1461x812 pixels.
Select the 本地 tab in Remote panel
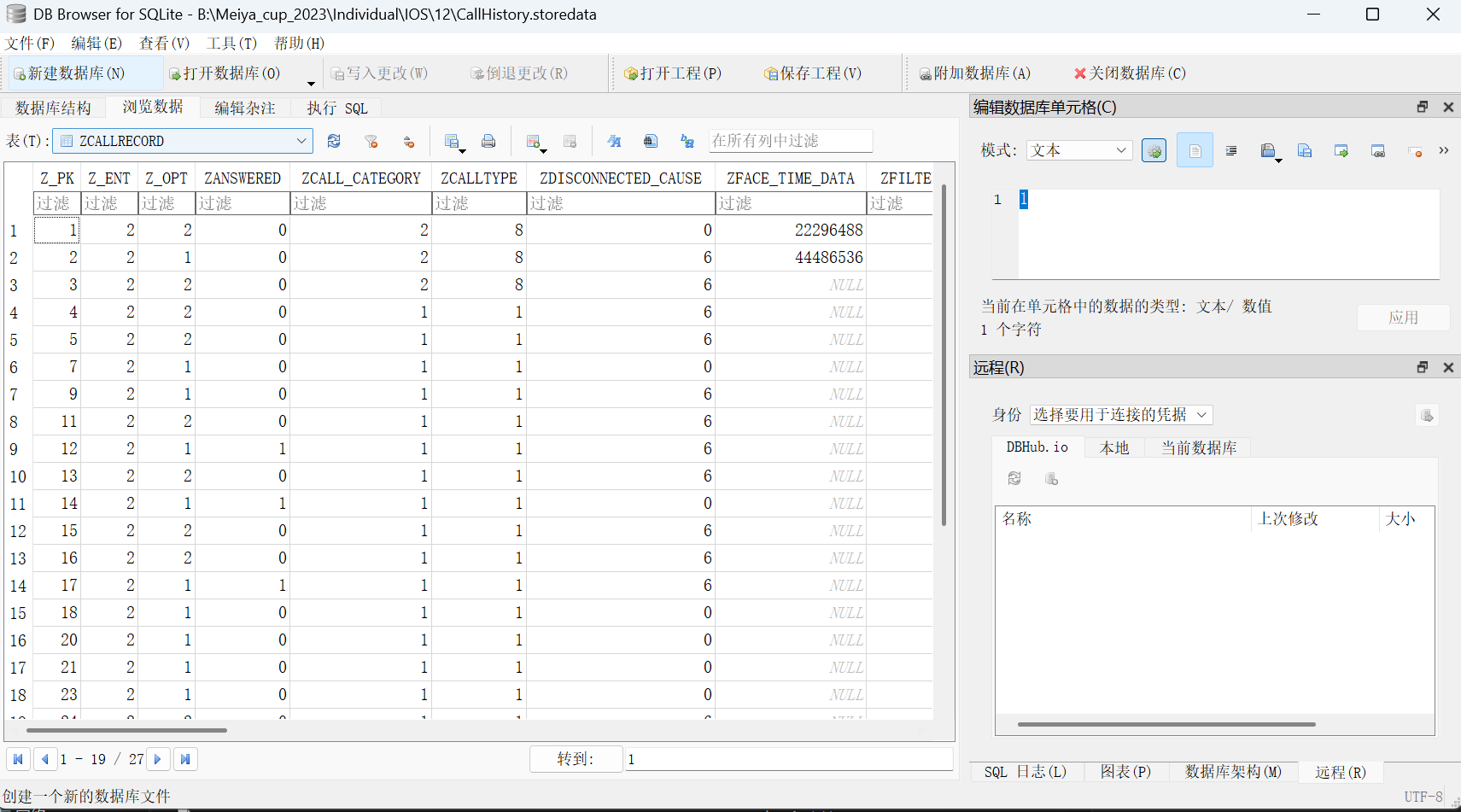(1114, 447)
